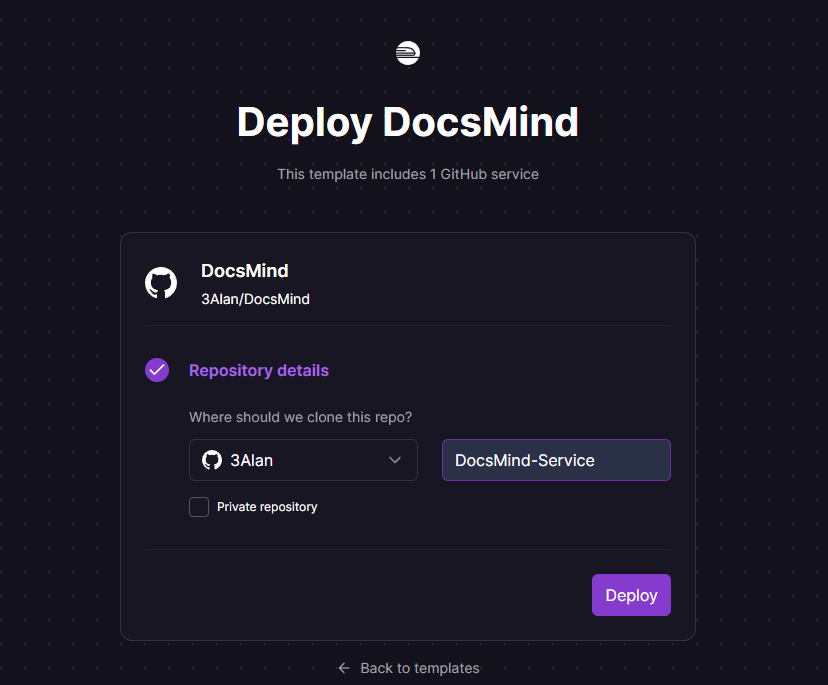Open the 3Alan account dropdown

click(303, 460)
